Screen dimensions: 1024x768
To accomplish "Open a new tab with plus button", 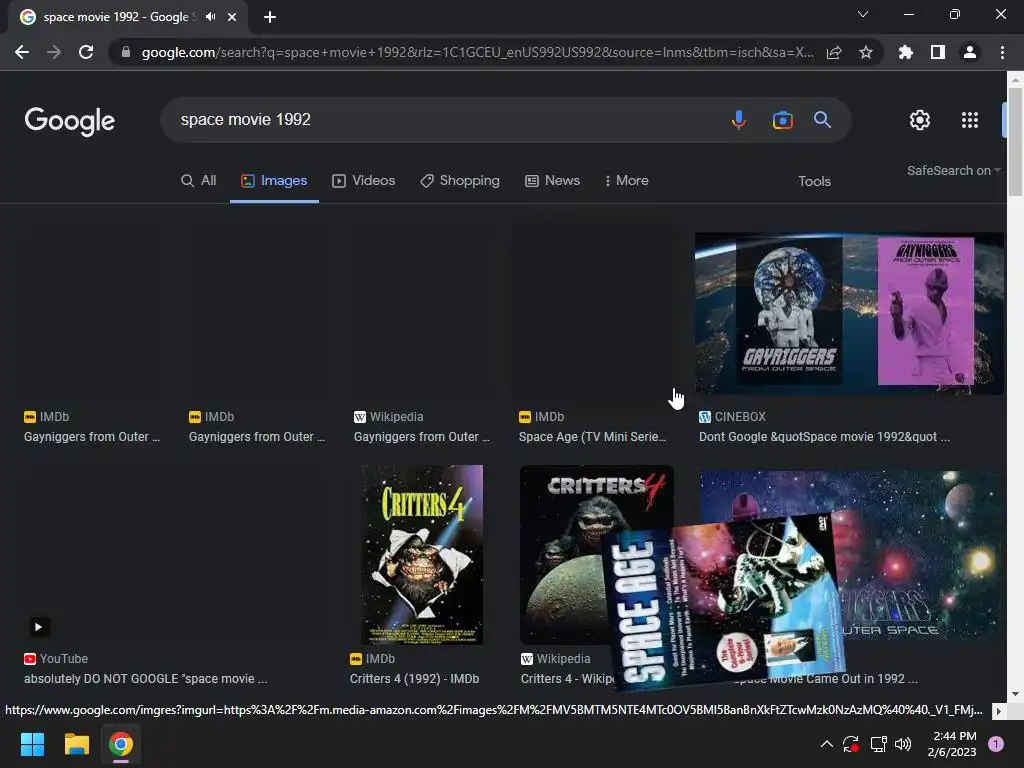I will tap(270, 17).
